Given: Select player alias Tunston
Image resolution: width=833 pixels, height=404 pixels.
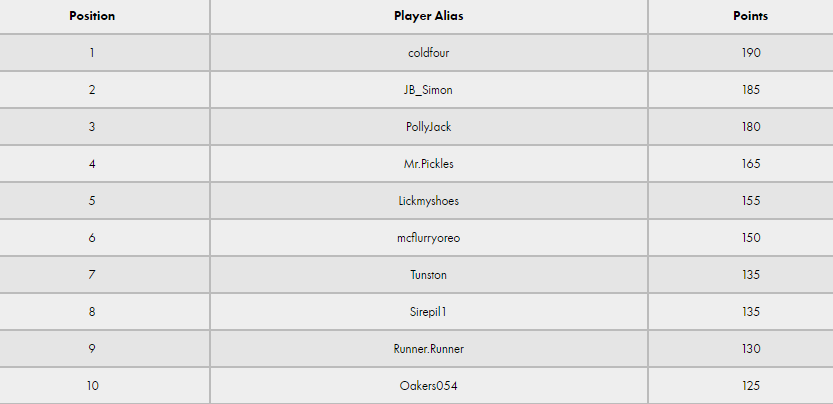Looking at the screenshot, I should tap(429, 275).
